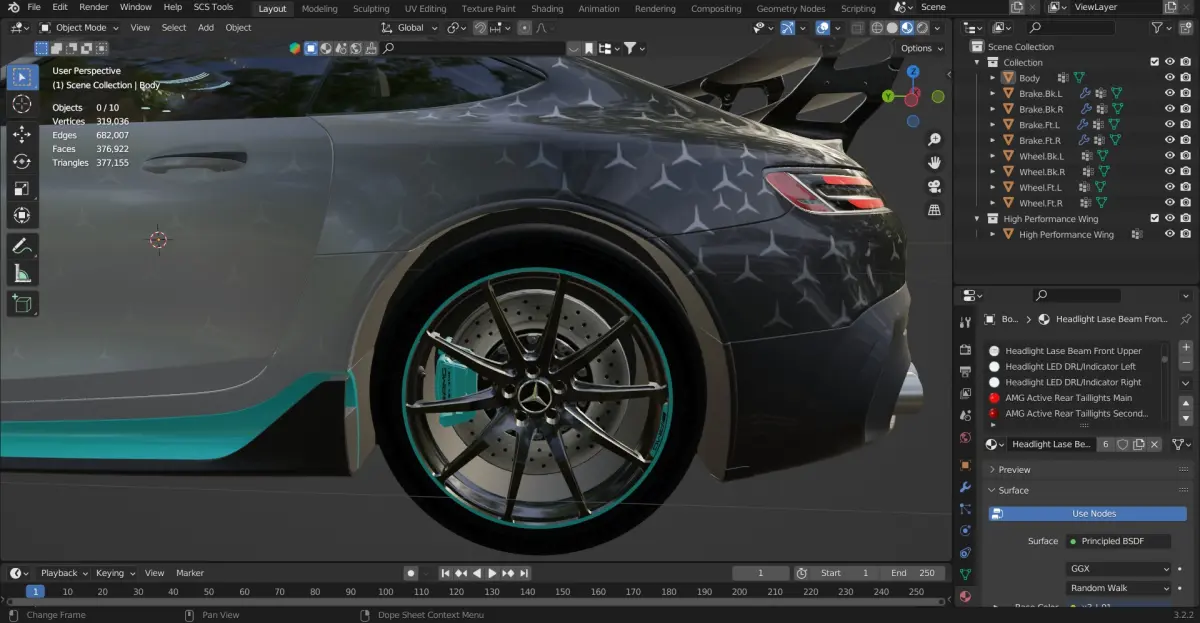Image resolution: width=1200 pixels, height=623 pixels.
Task: Jump to the timeline end frame
Action: [x=524, y=573]
